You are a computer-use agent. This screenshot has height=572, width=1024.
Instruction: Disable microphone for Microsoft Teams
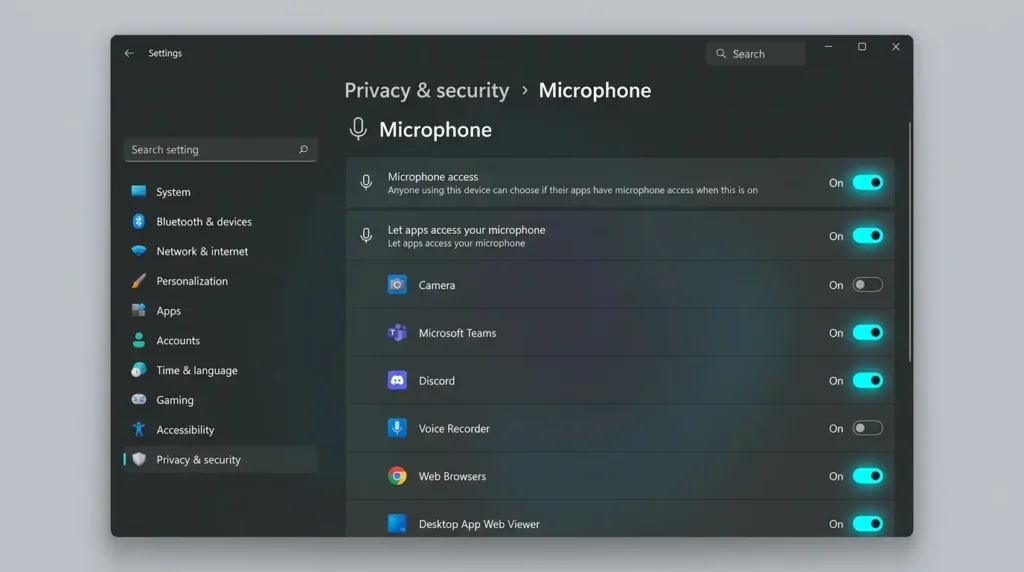tap(867, 332)
